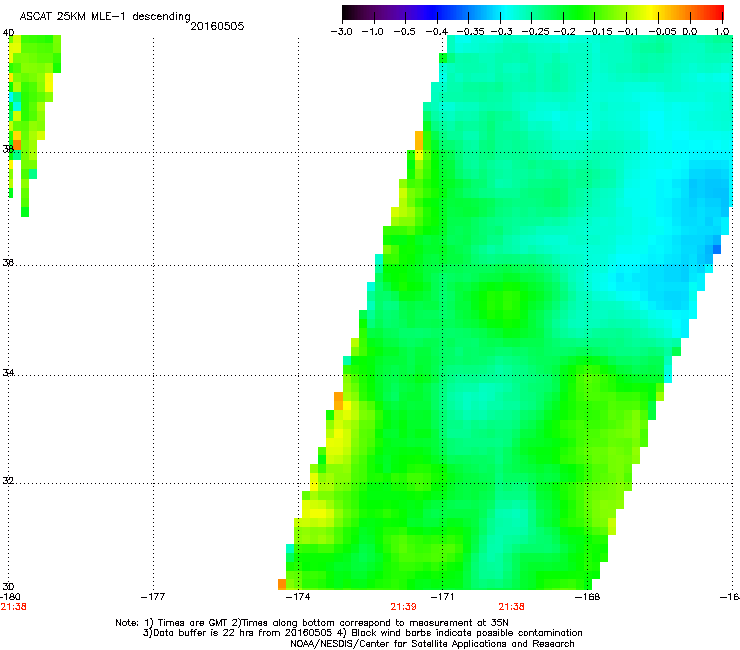This screenshot has width=740, height=650.
Task: Click the longitude label '-171'
Action: [442, 597]
